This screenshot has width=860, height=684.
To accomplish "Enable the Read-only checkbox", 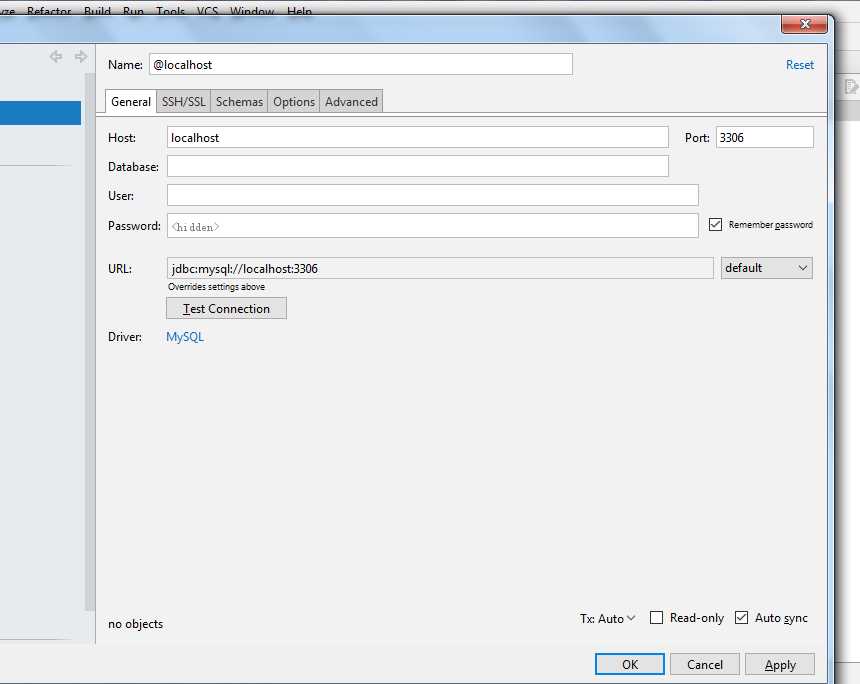I will (x=656, y=618).
